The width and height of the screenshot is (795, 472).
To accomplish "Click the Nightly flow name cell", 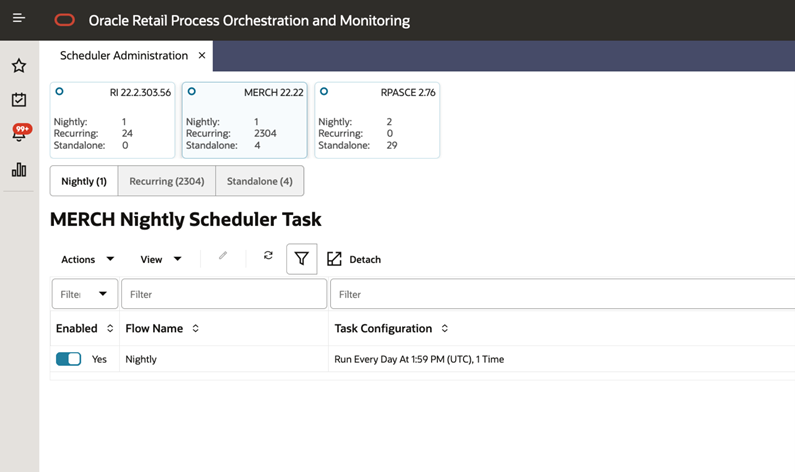I will (x=141, y=359).
